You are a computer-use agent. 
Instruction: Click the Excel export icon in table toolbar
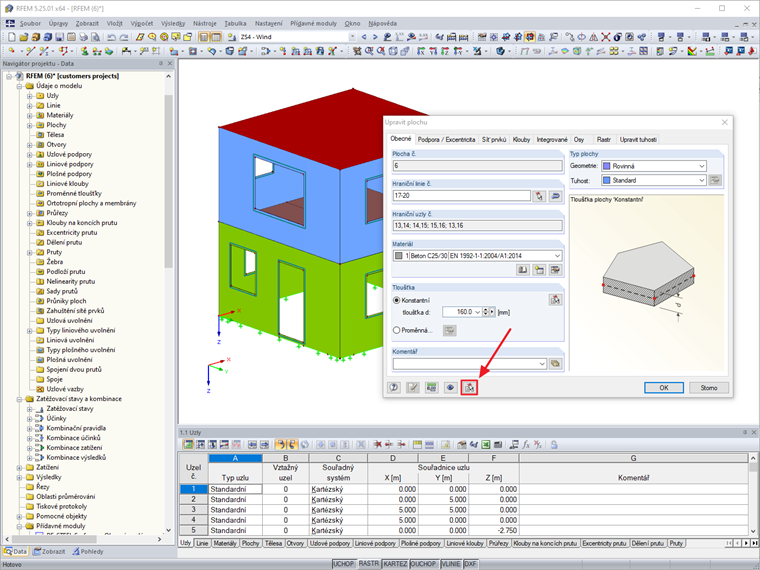[x=486, y=444]
